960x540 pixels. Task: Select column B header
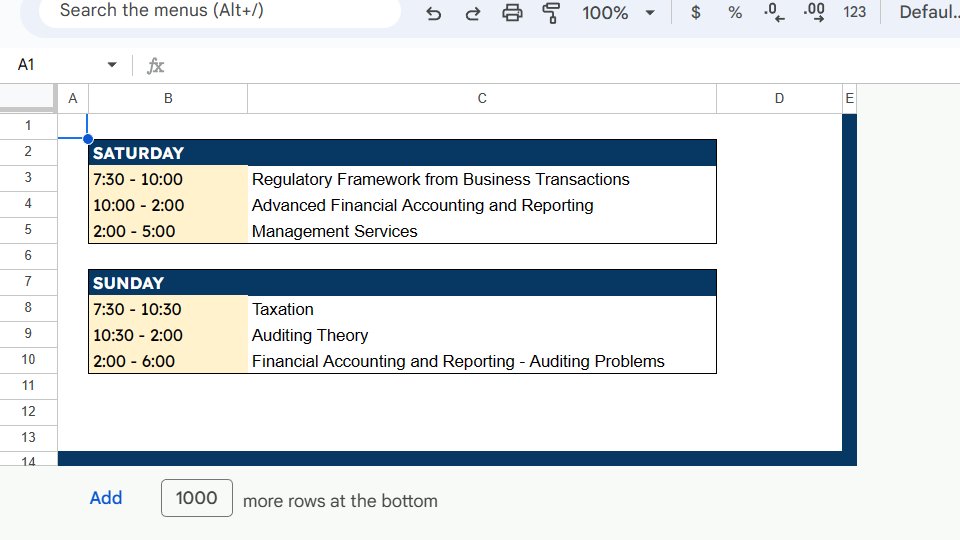pyautogui.click(x=168, y=99)
